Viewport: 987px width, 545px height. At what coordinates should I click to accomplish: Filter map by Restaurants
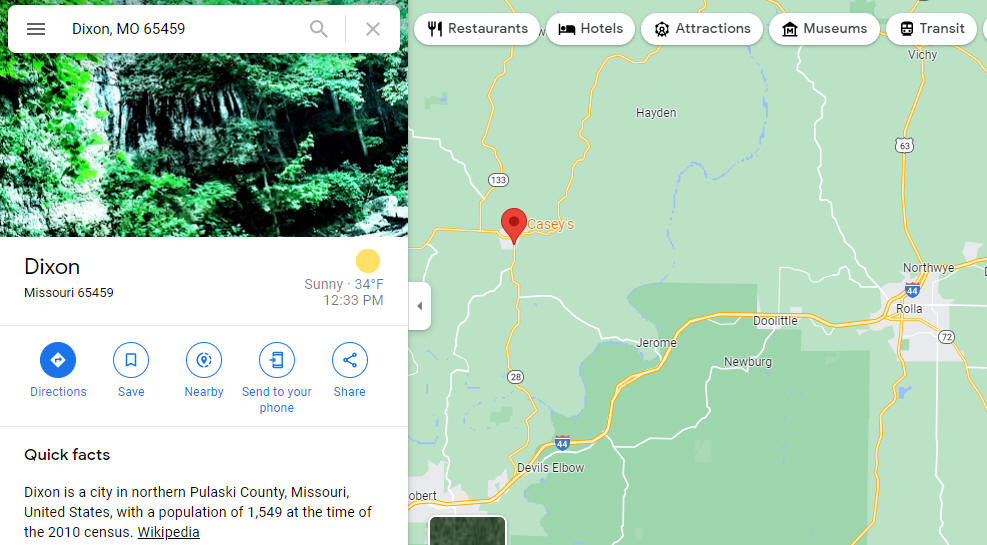click(477, 29)
